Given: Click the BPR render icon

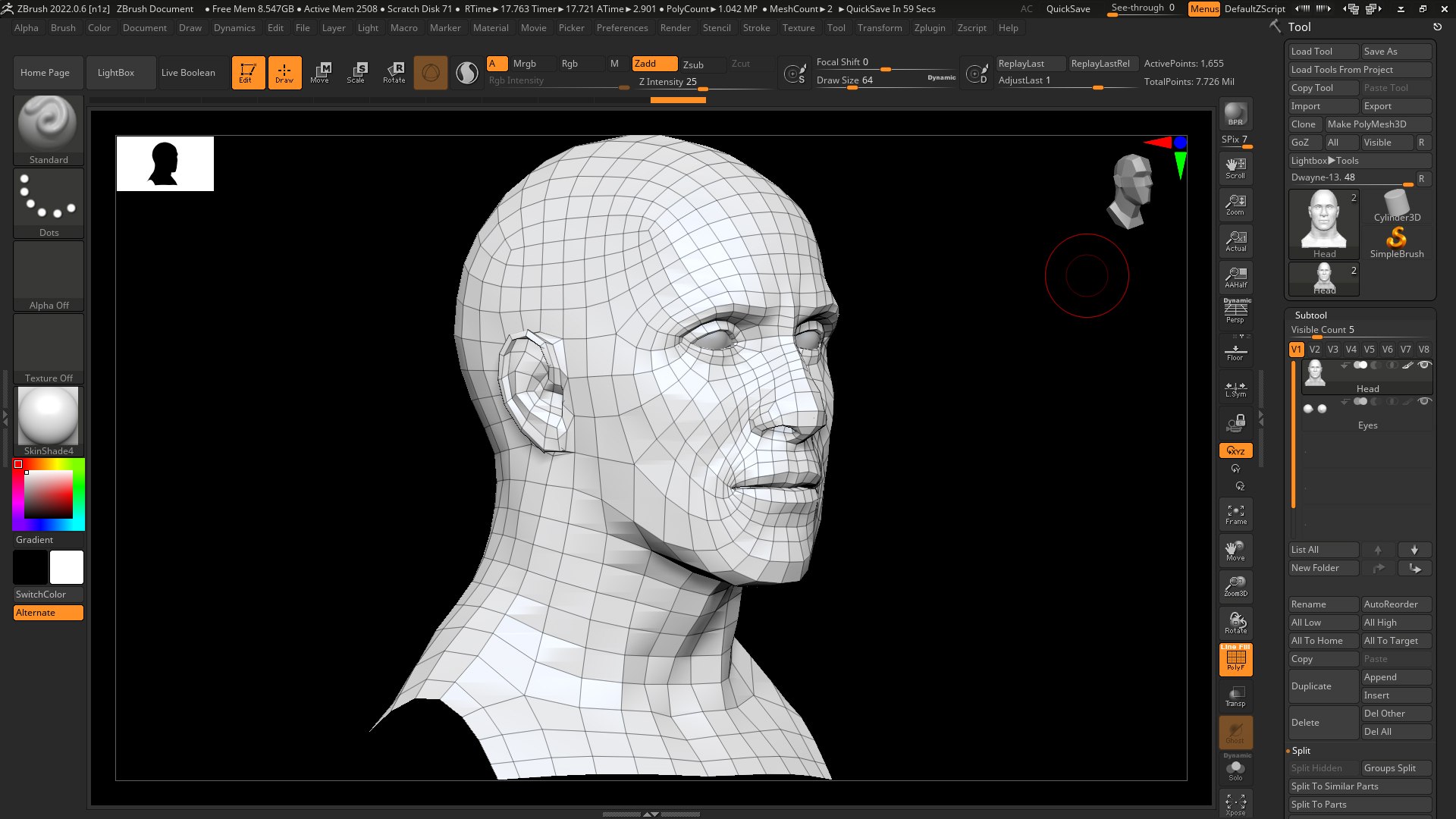Looking at the screenshot, I should click(x=1235, y=114).
